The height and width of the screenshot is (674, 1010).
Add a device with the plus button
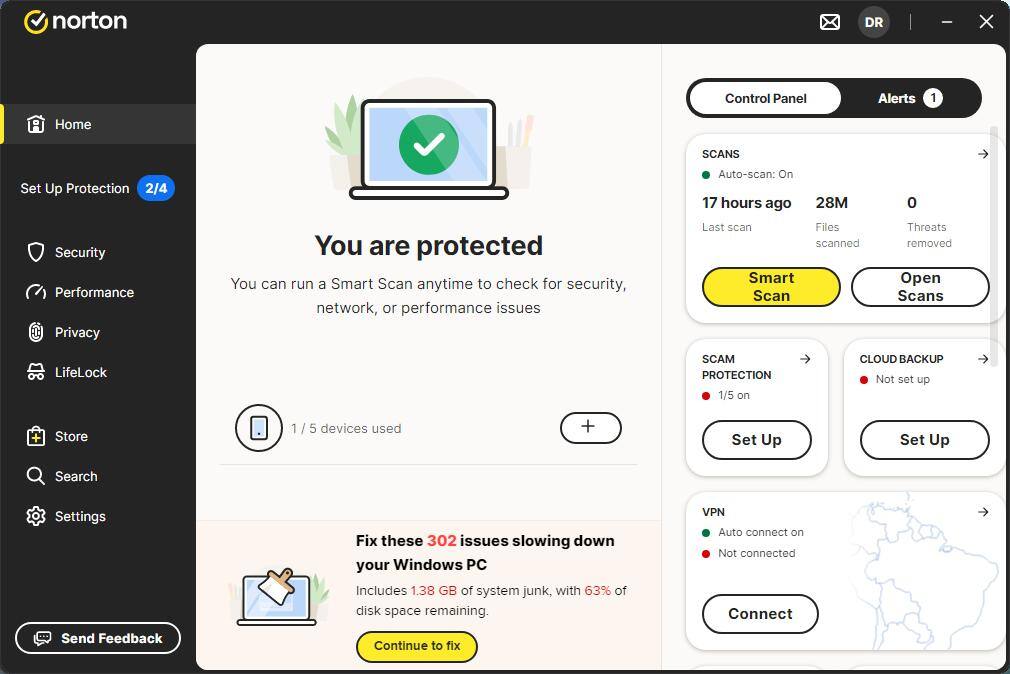(x=591, y=428)
